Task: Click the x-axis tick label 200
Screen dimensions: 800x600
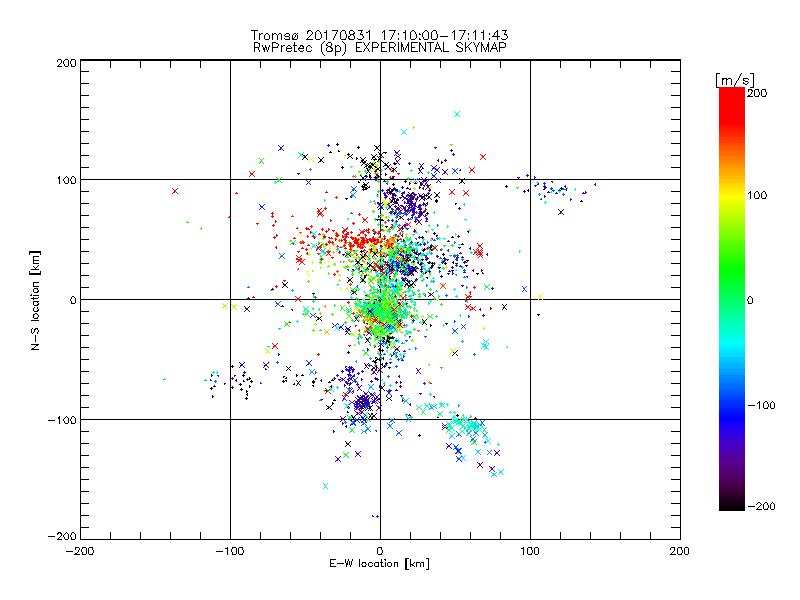Action: point(680,551)
